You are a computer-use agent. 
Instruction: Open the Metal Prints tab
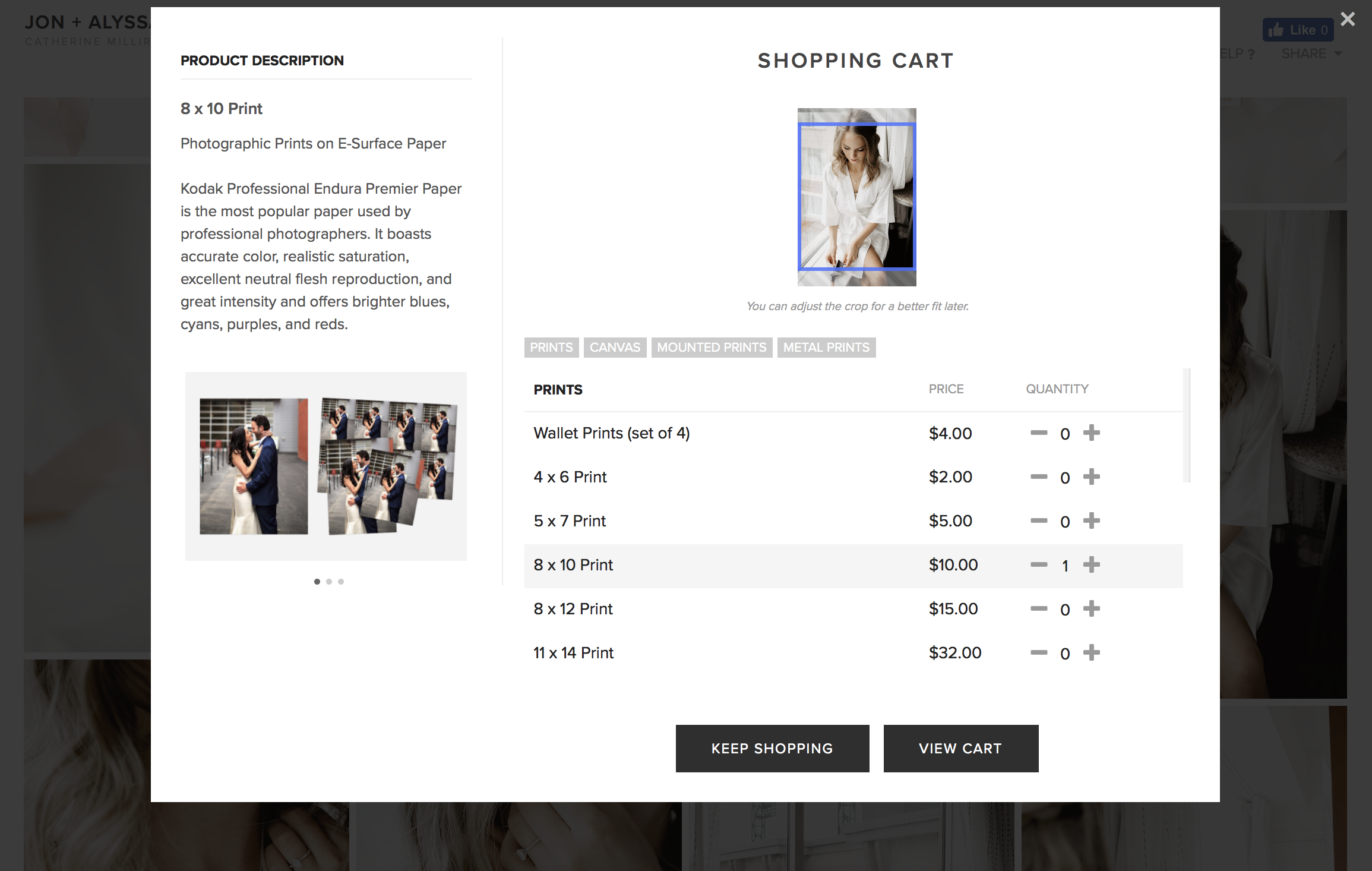click(x=826, y=348)
